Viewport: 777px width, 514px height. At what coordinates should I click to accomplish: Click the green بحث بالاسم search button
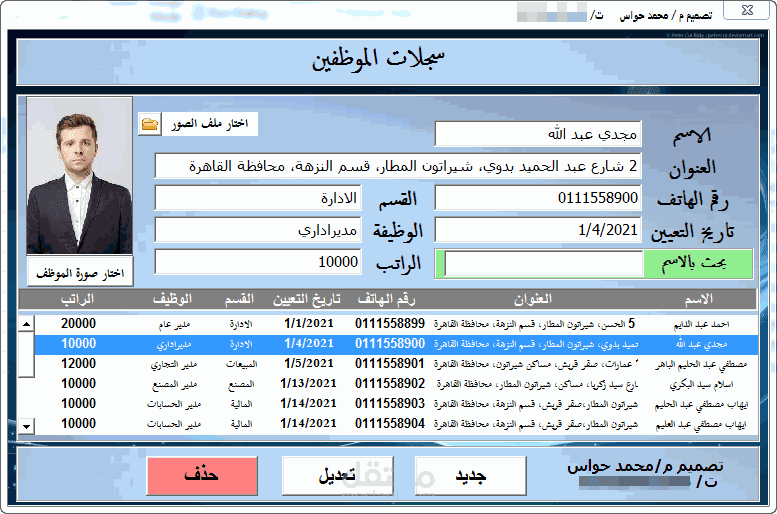[x=698, y=264]
